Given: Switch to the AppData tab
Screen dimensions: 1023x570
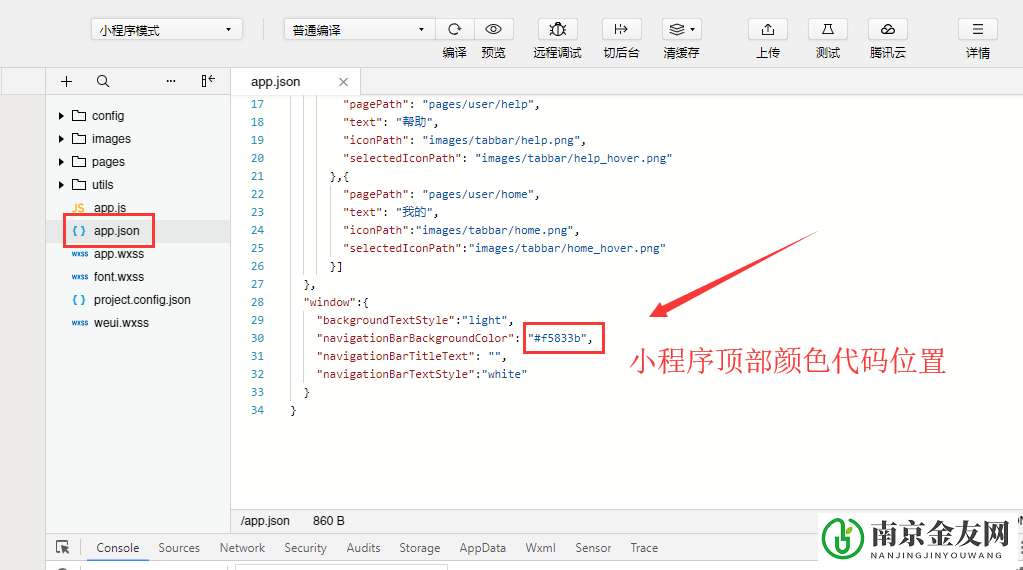Looking at the screenshot, I should (x=482, y=548).
